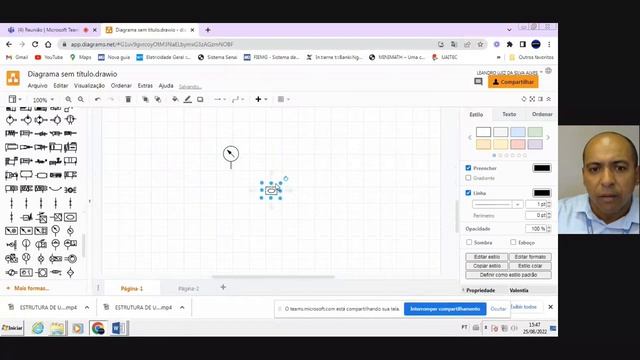640x360 pixels.
Task: Open the Extras menu
Action: click(x=145, y=86)
